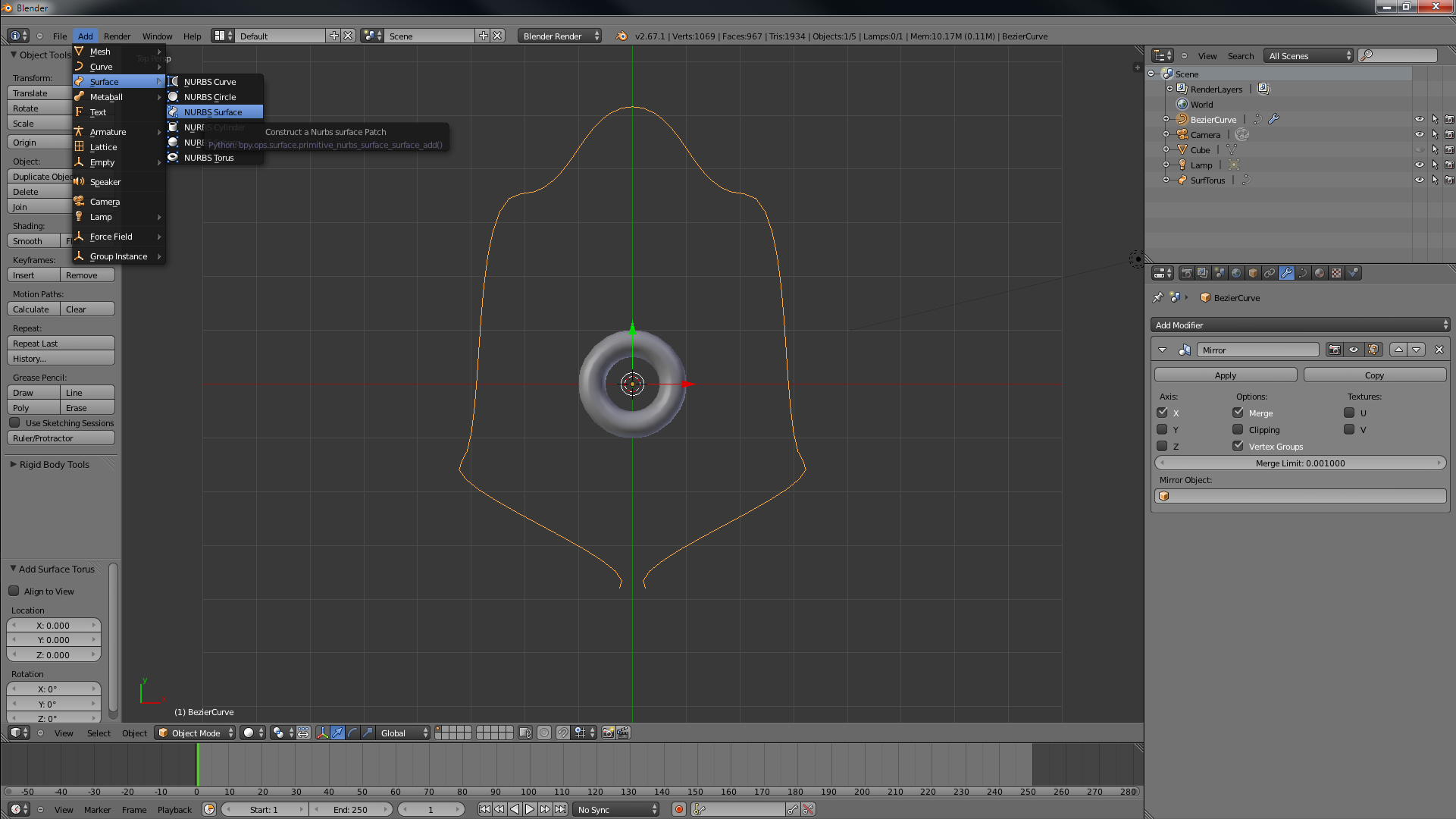Open the Render menu in the top bar
The width and height of the screenshot is (1456, 819).
[117, 36]
